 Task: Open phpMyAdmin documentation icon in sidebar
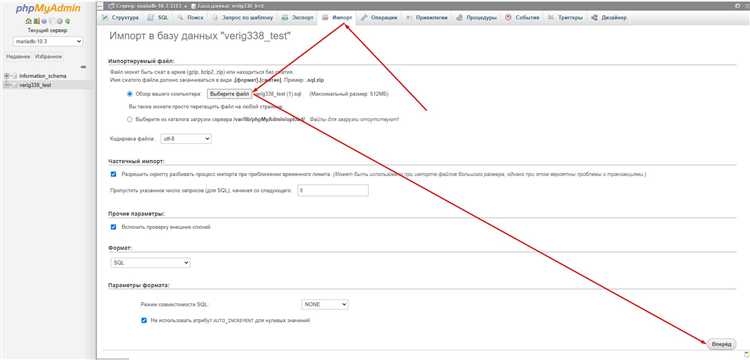[44, 22]
